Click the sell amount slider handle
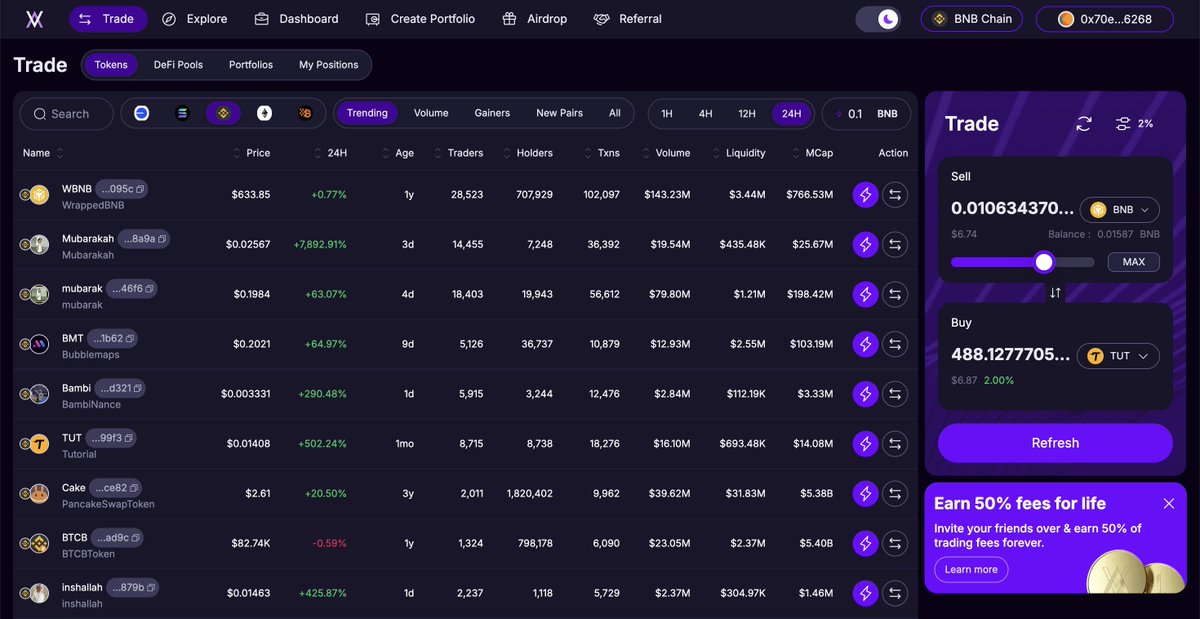1200x619 pixels. [x=1044, y=262]
